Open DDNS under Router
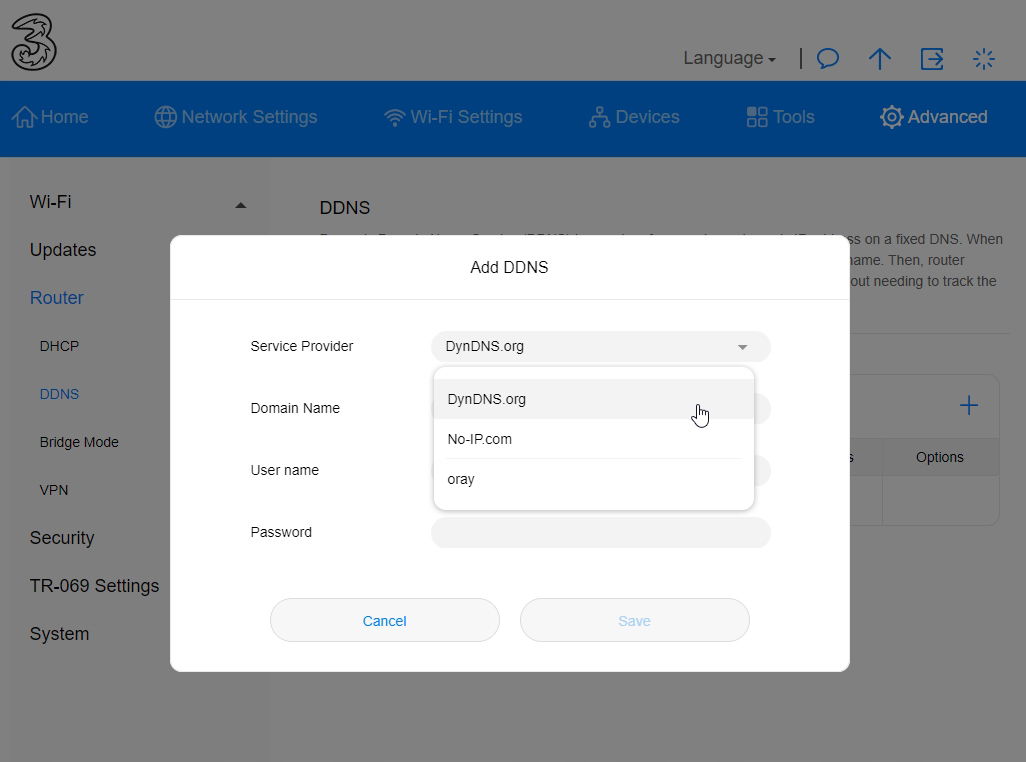The width and height of the screenshot is (1026, 762). pos(59,394)
